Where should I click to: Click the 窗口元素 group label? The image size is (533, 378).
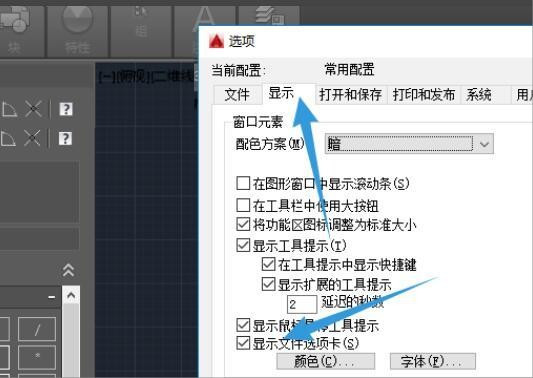pyautogui.click(x=258, y=122)
